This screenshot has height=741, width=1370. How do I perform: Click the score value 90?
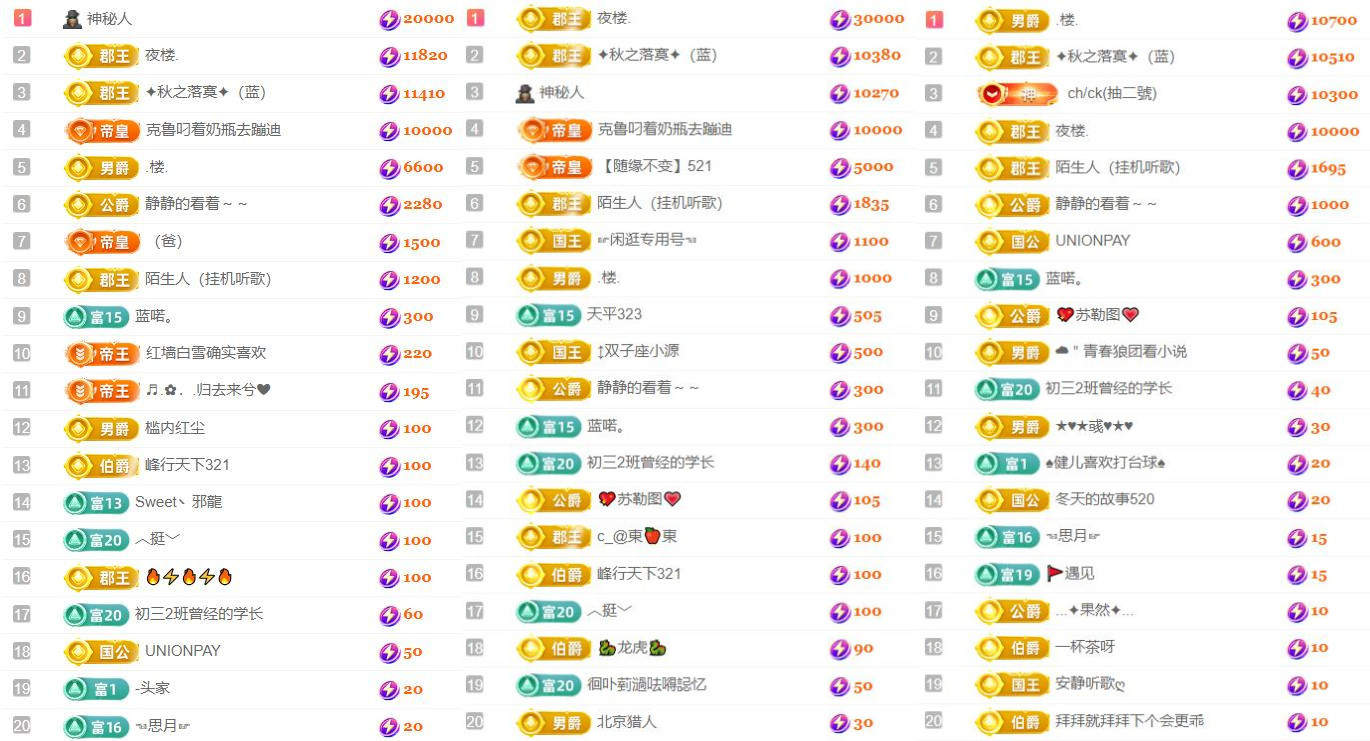click(x=864, y=649)
